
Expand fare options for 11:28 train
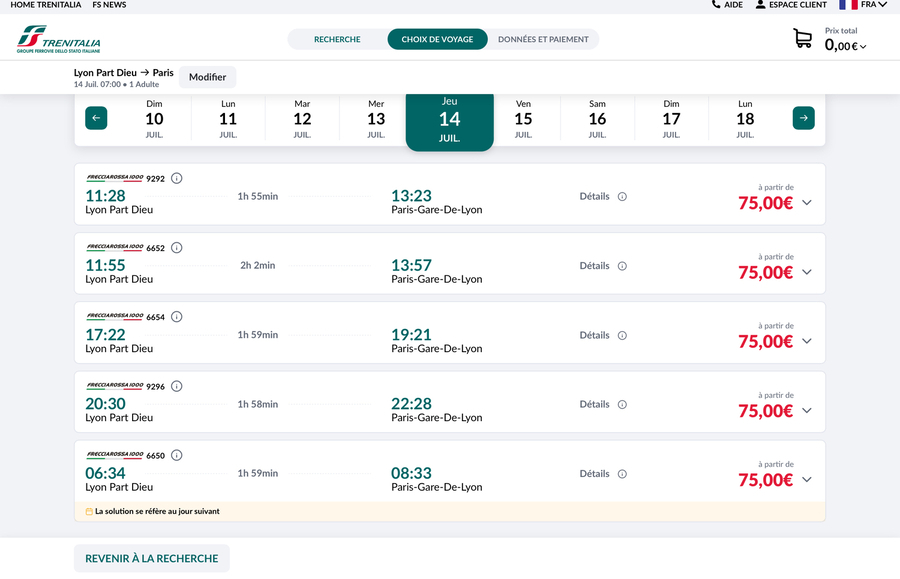807,203
